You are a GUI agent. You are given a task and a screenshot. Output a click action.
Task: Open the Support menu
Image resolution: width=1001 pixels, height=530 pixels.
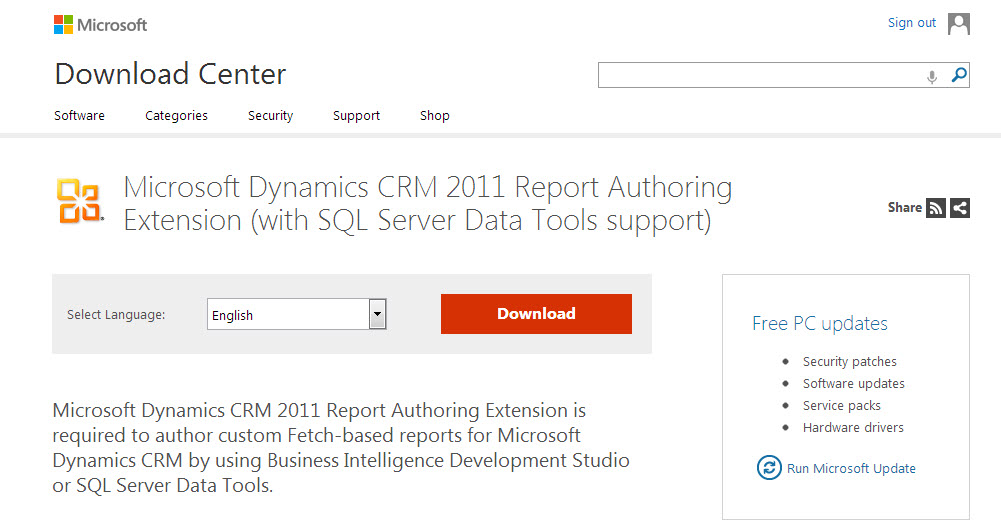click(x=356, y=116)
